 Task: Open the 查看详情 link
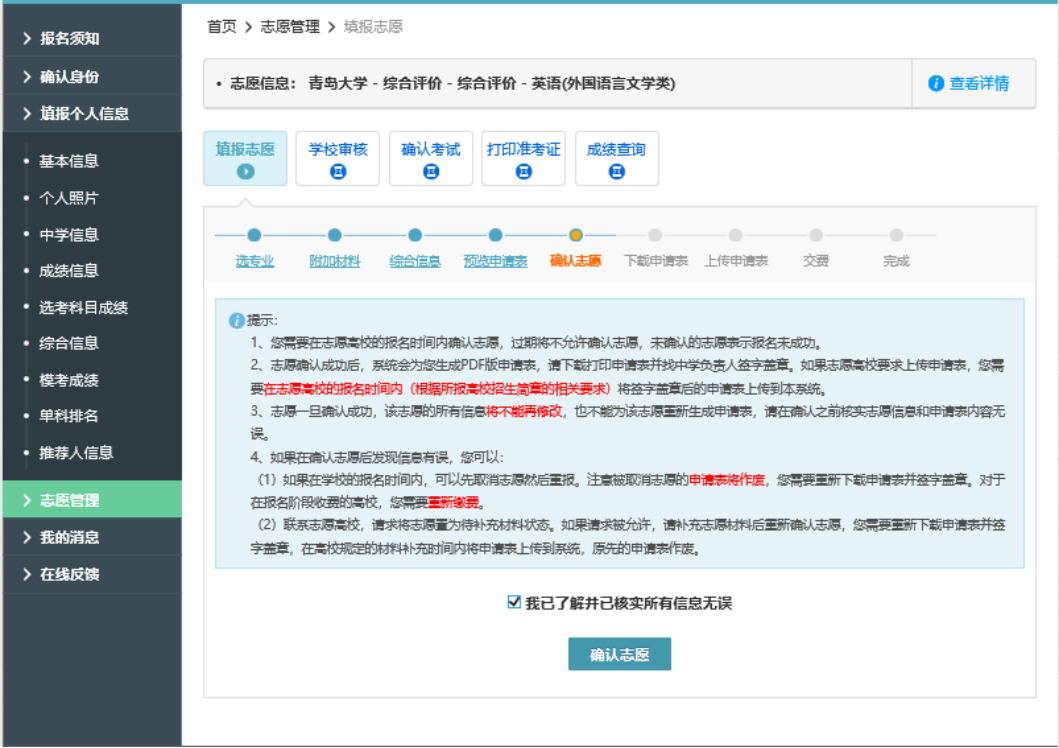coord(978,84)
